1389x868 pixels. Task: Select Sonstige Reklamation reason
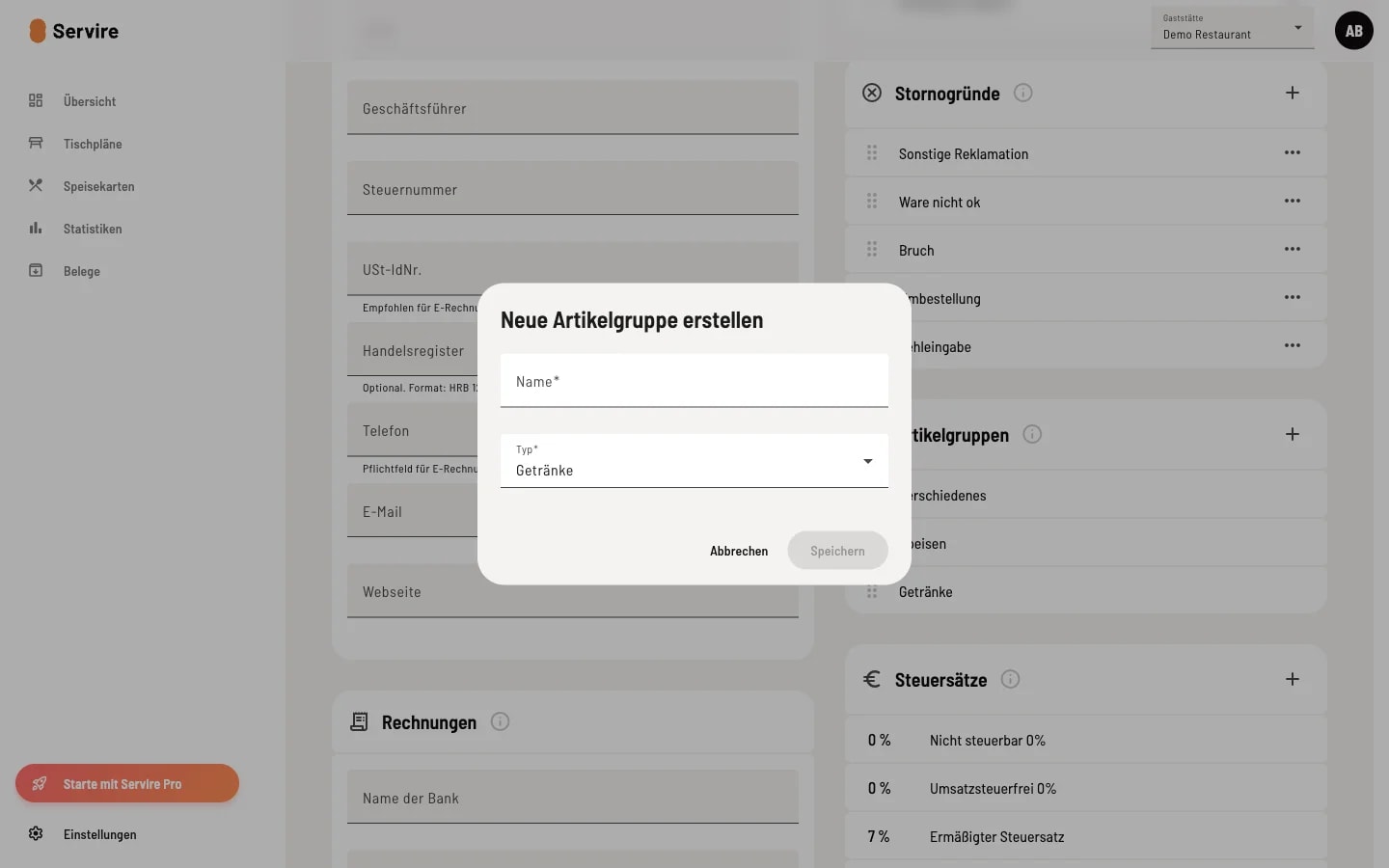[1086, 153]
